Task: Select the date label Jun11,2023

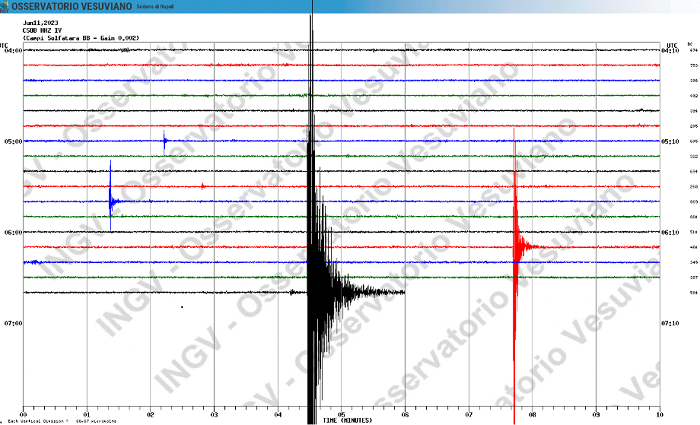Action: pos(40,23)
